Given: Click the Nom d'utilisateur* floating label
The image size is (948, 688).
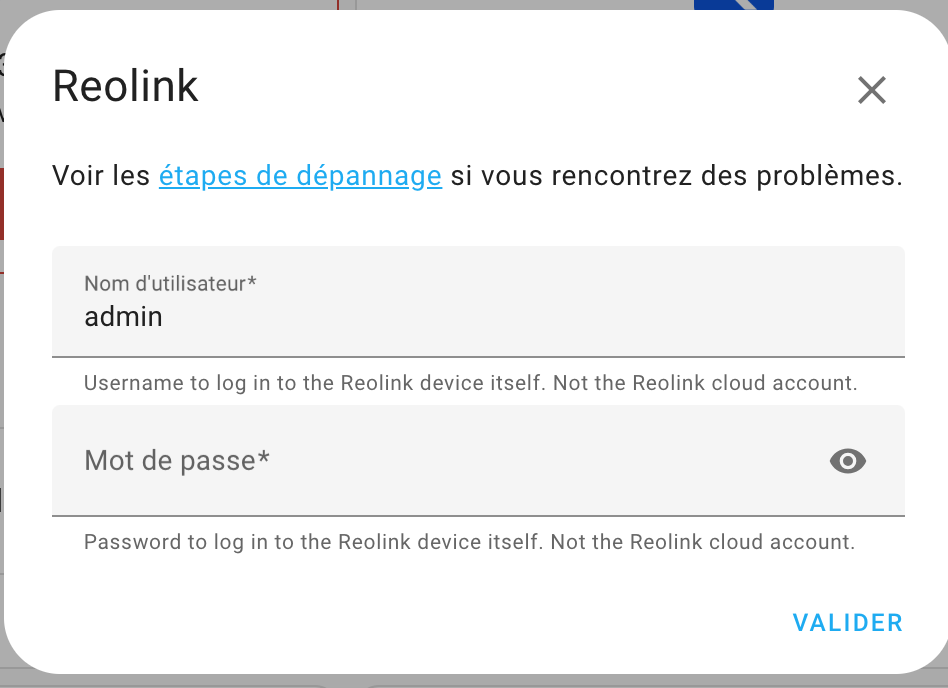Looking at the screenshot, I should (x=170, y=284).
